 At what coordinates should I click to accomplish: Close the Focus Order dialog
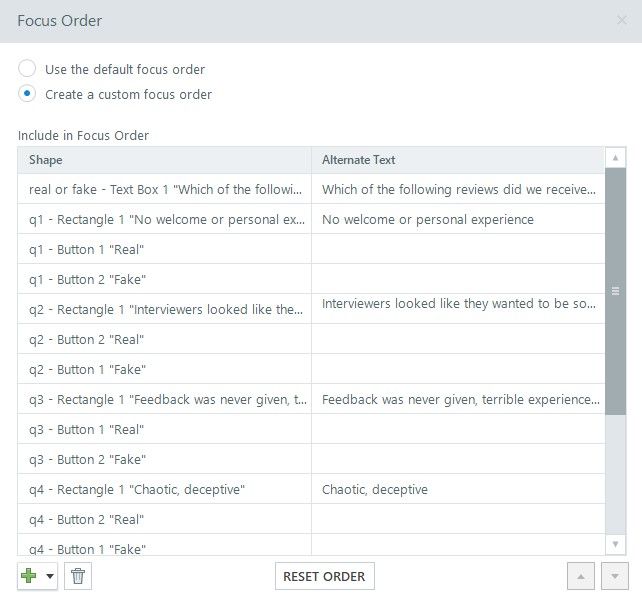tap(622, 20)
